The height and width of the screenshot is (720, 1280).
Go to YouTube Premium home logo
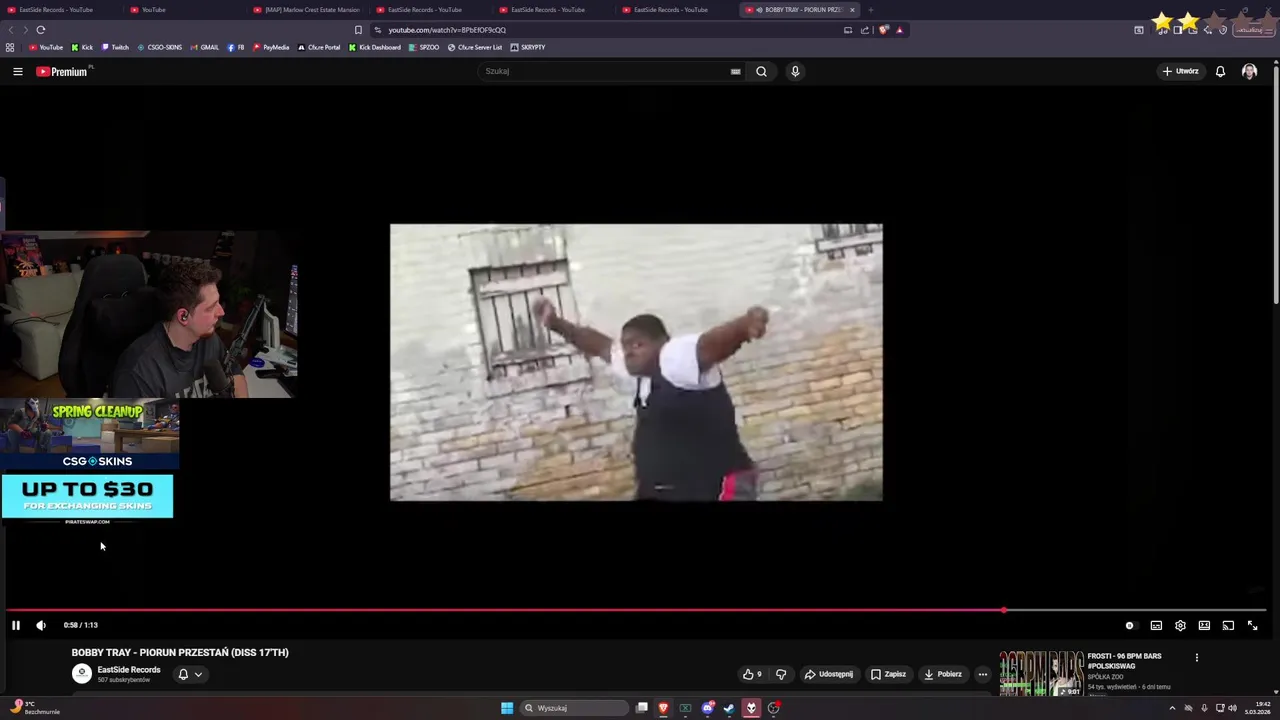click(x=63, y=71)
